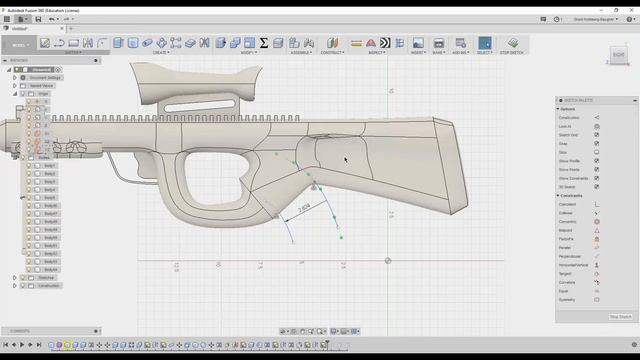Open the Construct menu label
640x360 pixels.
[332, 53]
